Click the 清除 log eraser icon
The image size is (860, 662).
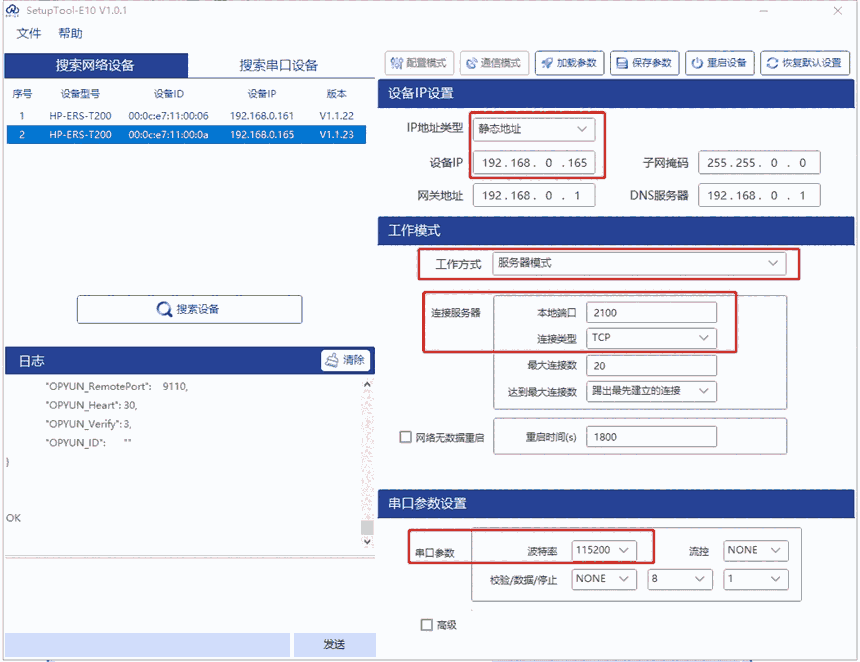coord(333,360)
